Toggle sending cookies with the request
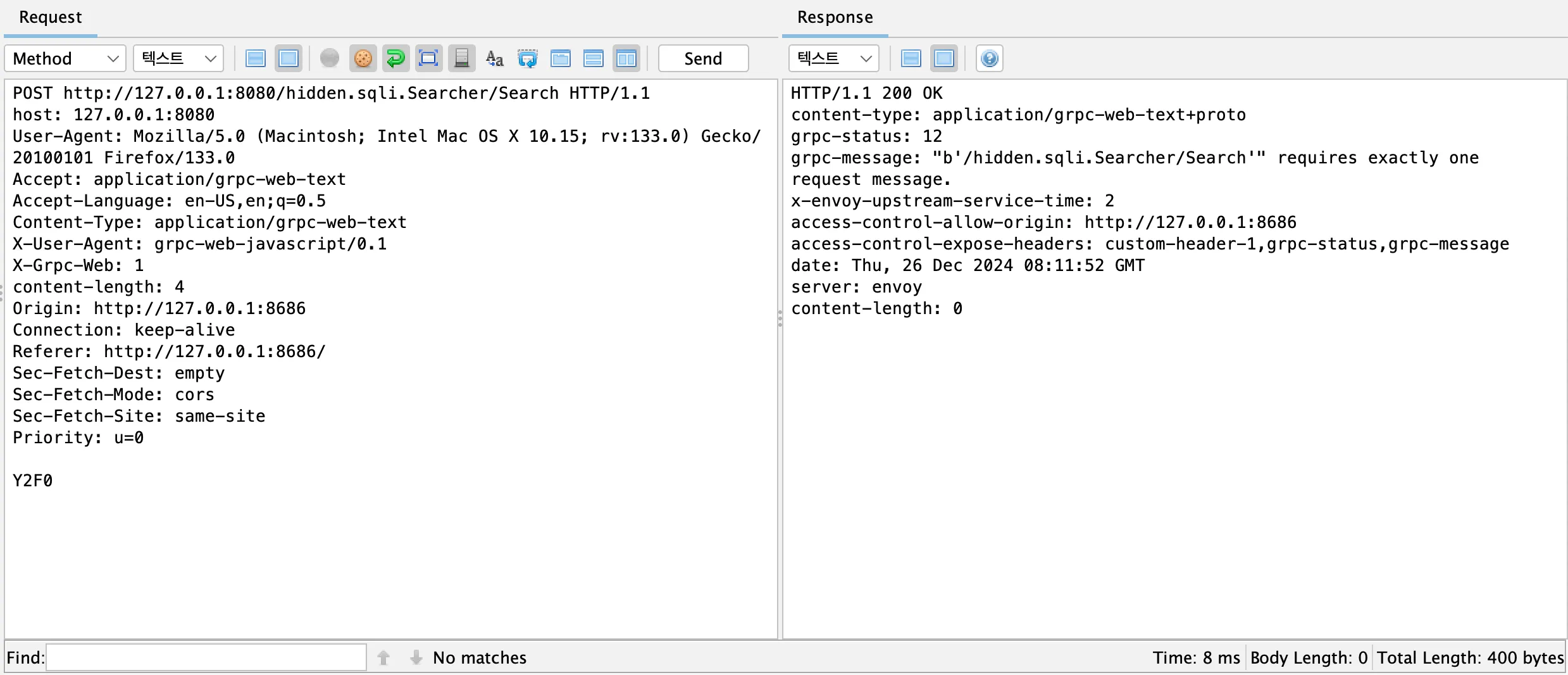The image size is (1568, 675). coord(363,58)
